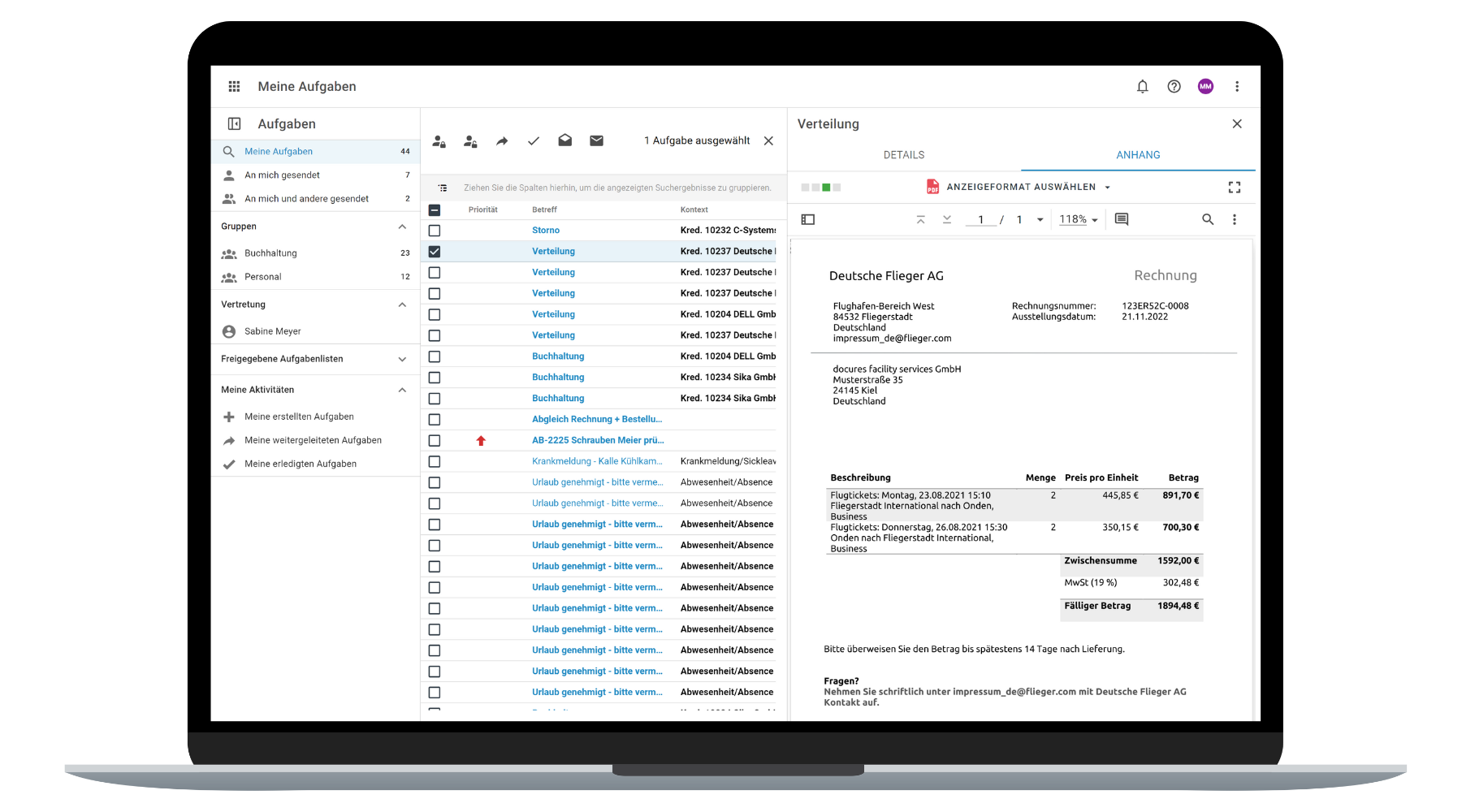Click the select-all checkbox in the list header
1462x812 pixels.
(435, 209)
